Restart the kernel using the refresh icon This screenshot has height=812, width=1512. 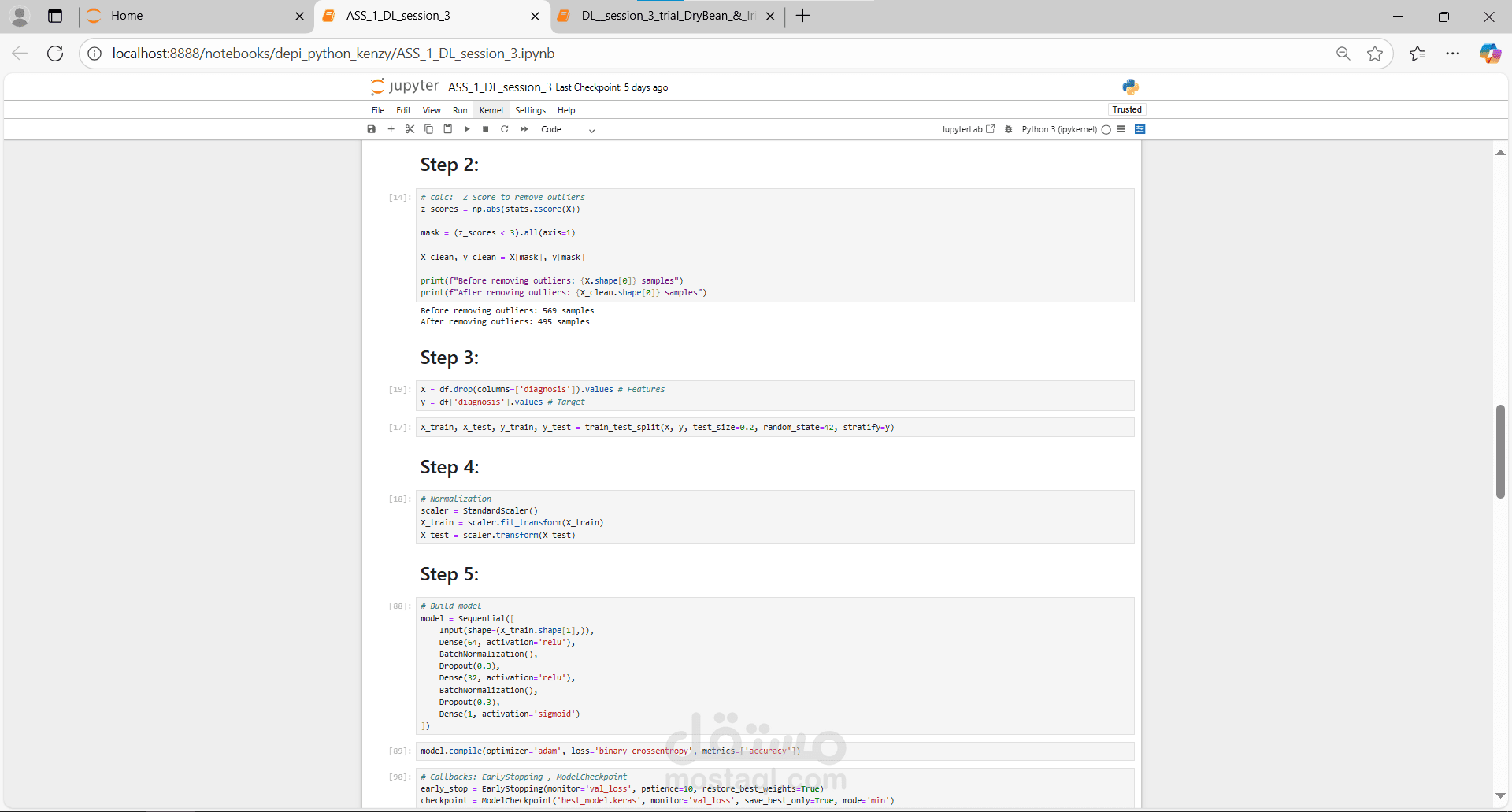pyautogui.click(x=505, y=129)
